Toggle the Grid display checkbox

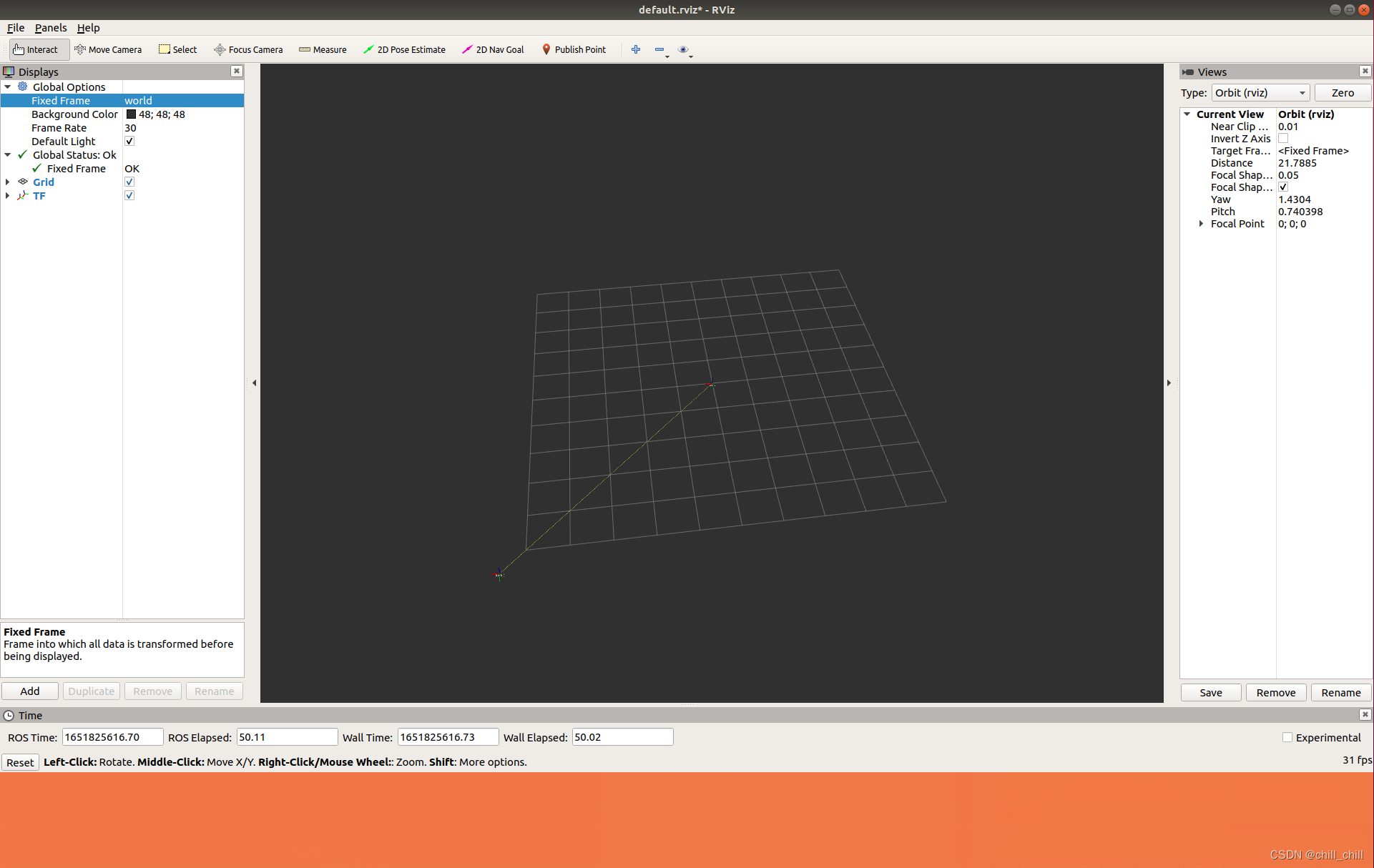point(129,182)
